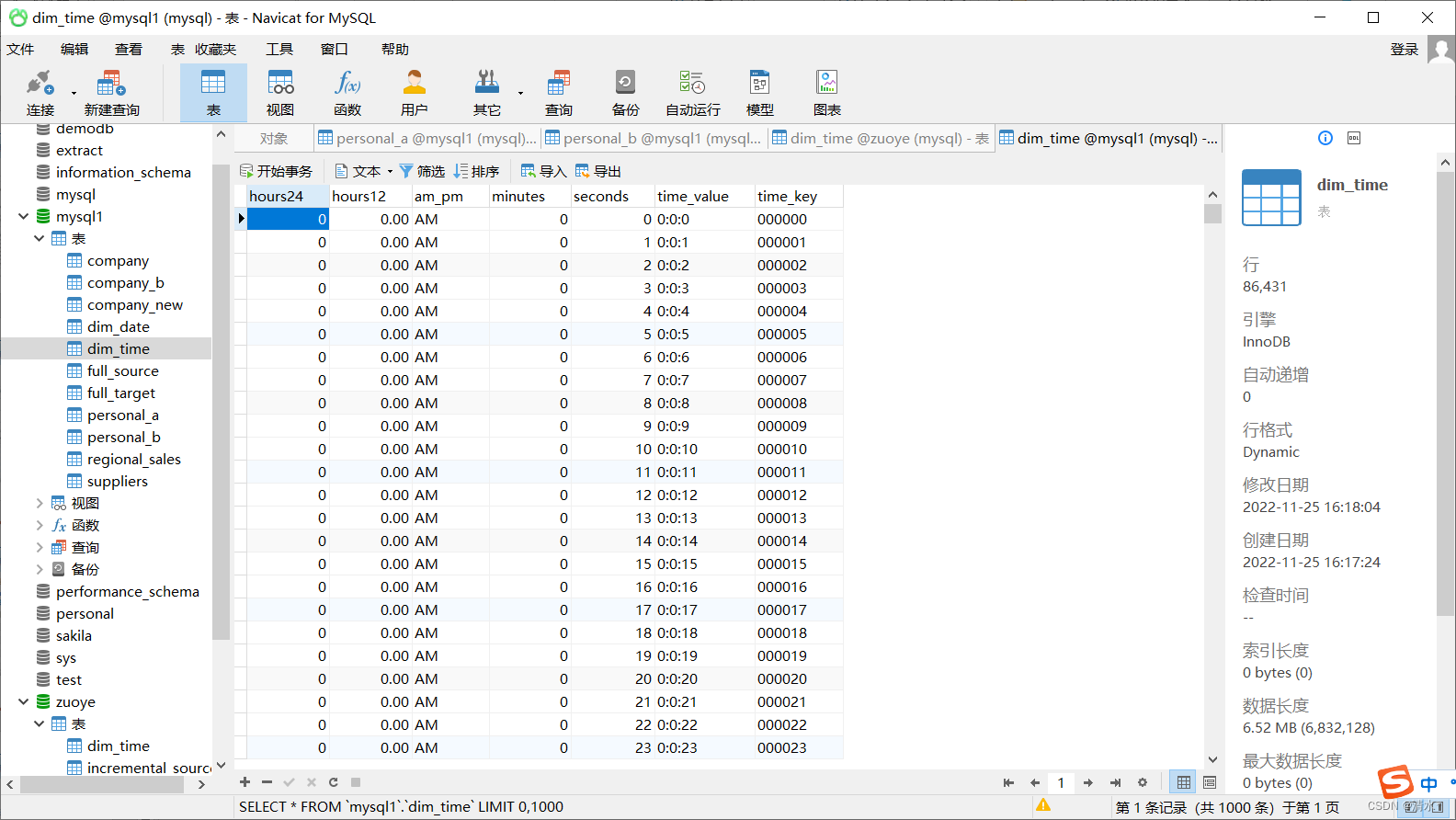Select the 表 table toolbar button
The width and height of the screenshot is (1456, 820).
click(213, 93)
